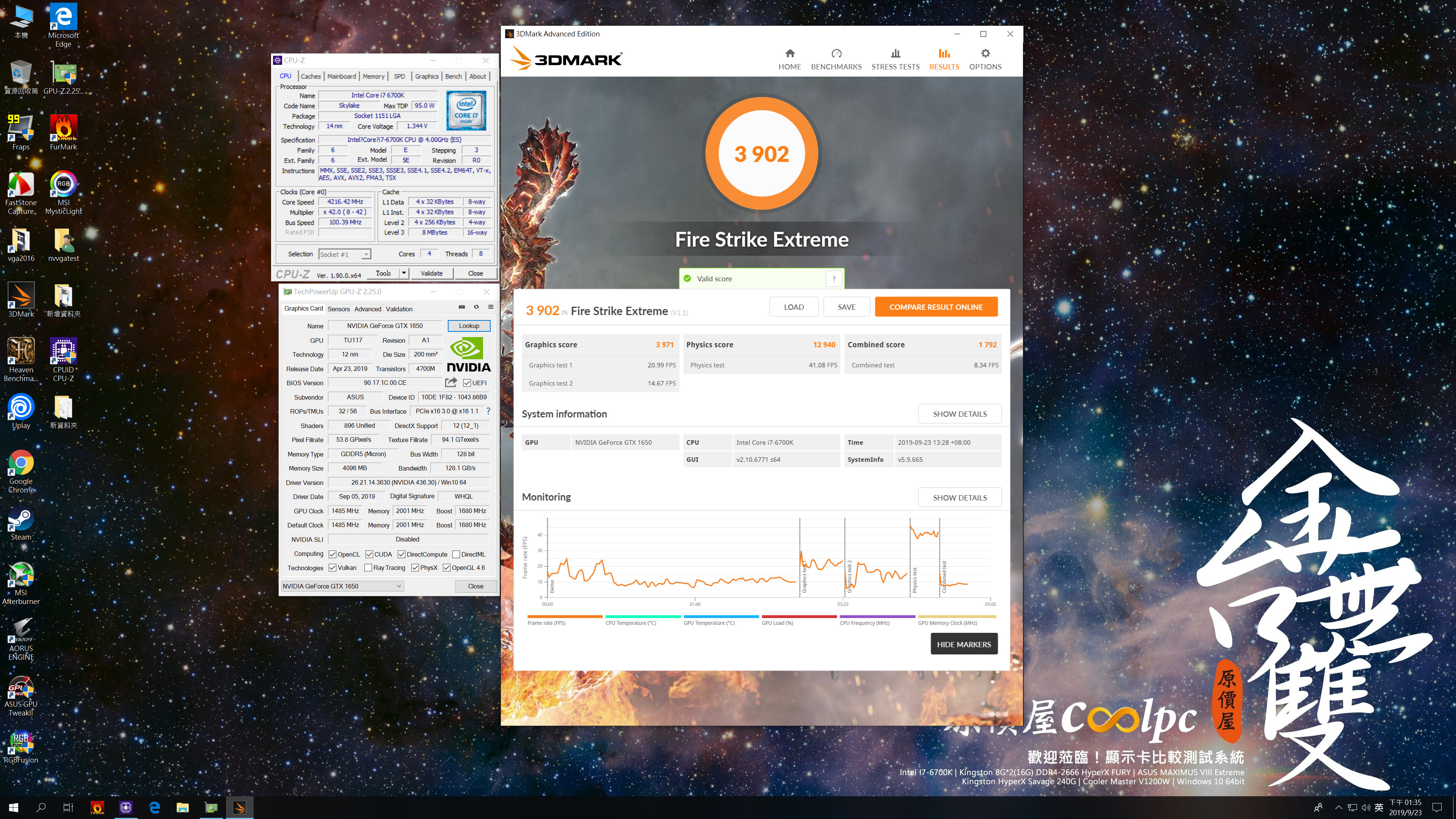Open Fraps desktop shortcut
This screenshot has width=1456, height=819.
(21, 133)
